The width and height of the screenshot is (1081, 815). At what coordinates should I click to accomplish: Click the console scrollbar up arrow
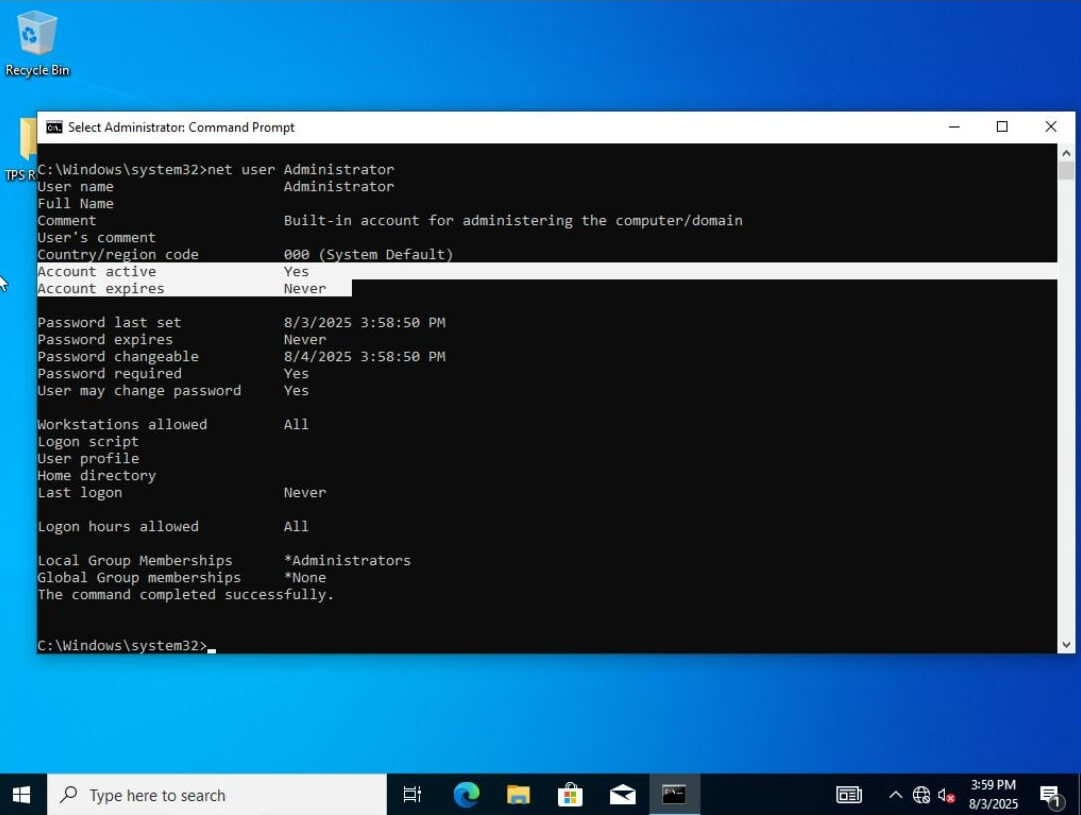1066,153
